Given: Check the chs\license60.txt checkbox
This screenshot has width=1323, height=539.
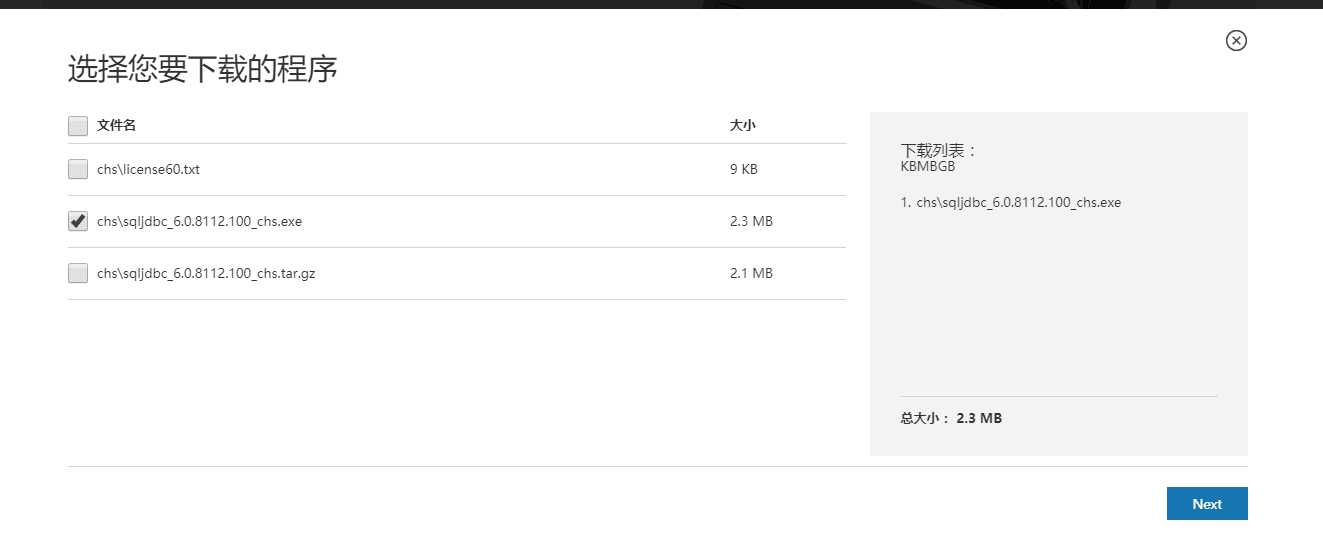Looking at the screenshot, I should [x=78, y=170].
